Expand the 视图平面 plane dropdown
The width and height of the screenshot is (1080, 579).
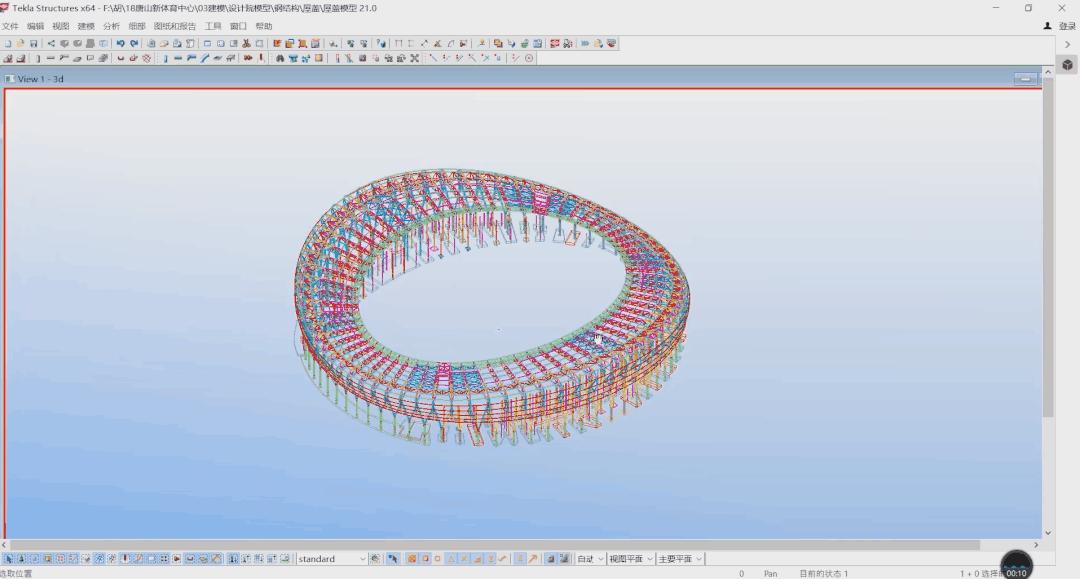pos(649,559)
